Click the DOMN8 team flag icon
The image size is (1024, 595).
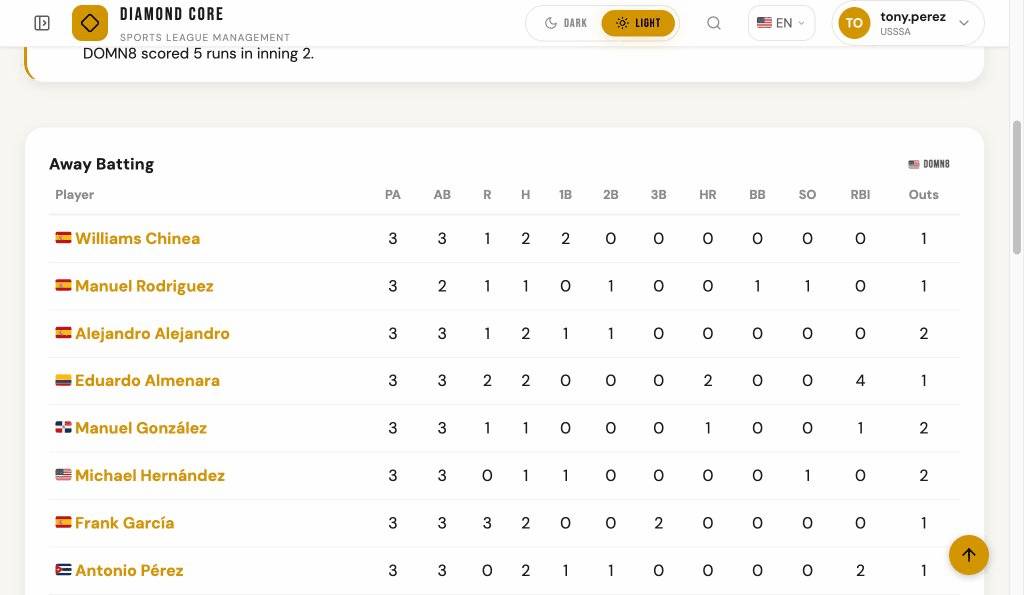click(913, 164)
